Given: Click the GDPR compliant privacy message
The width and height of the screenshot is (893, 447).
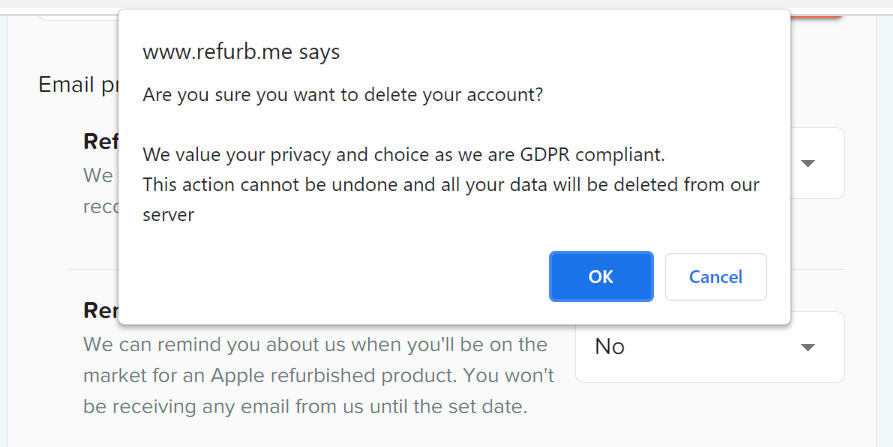Looking at the screenshot, I should coord(403,155).
